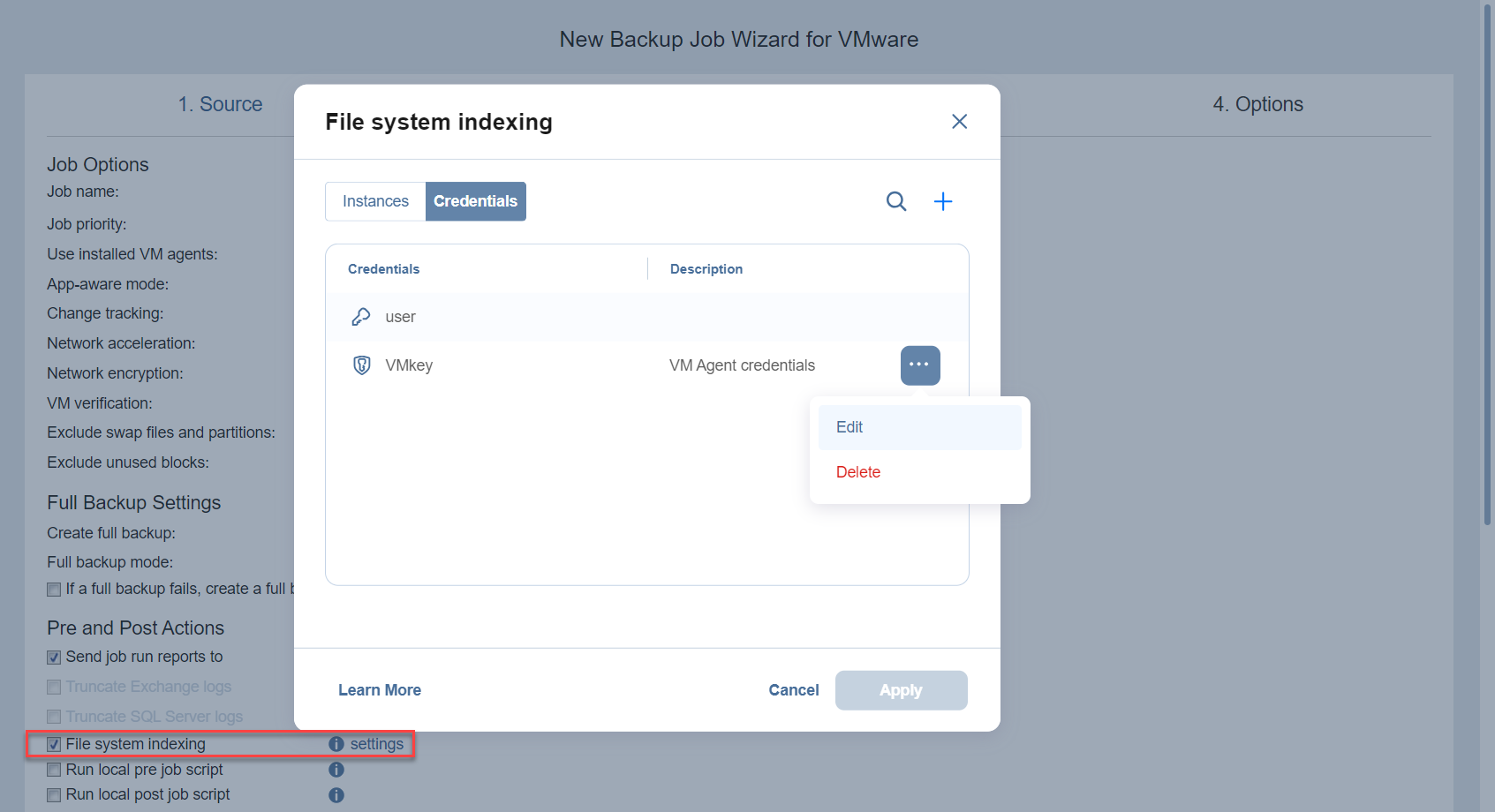Uncheck the File system indexing checkbox
Screen dimensions: 1495x812
click(54, 744)
